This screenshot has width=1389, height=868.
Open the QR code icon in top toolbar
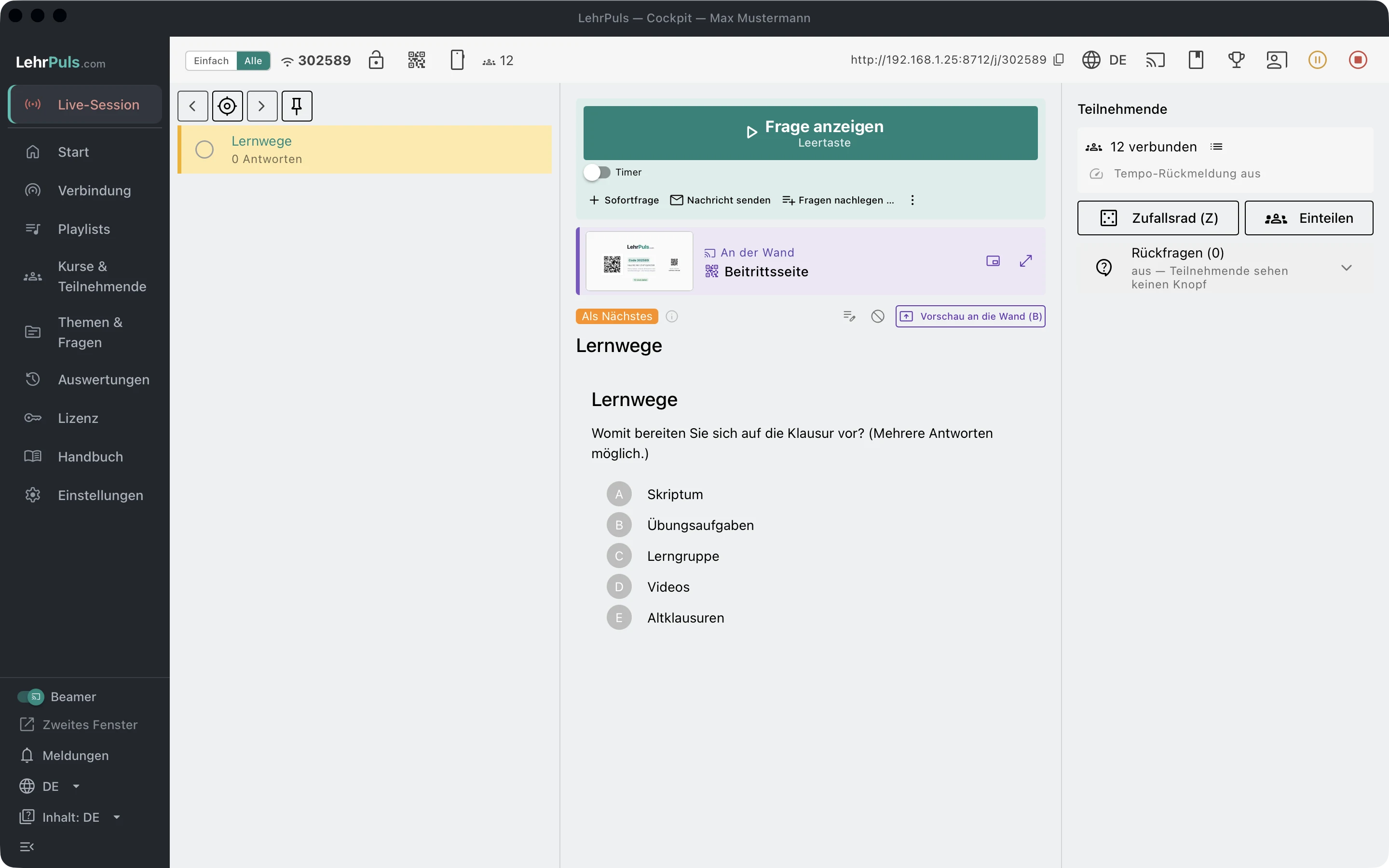(x=417, y=60)
